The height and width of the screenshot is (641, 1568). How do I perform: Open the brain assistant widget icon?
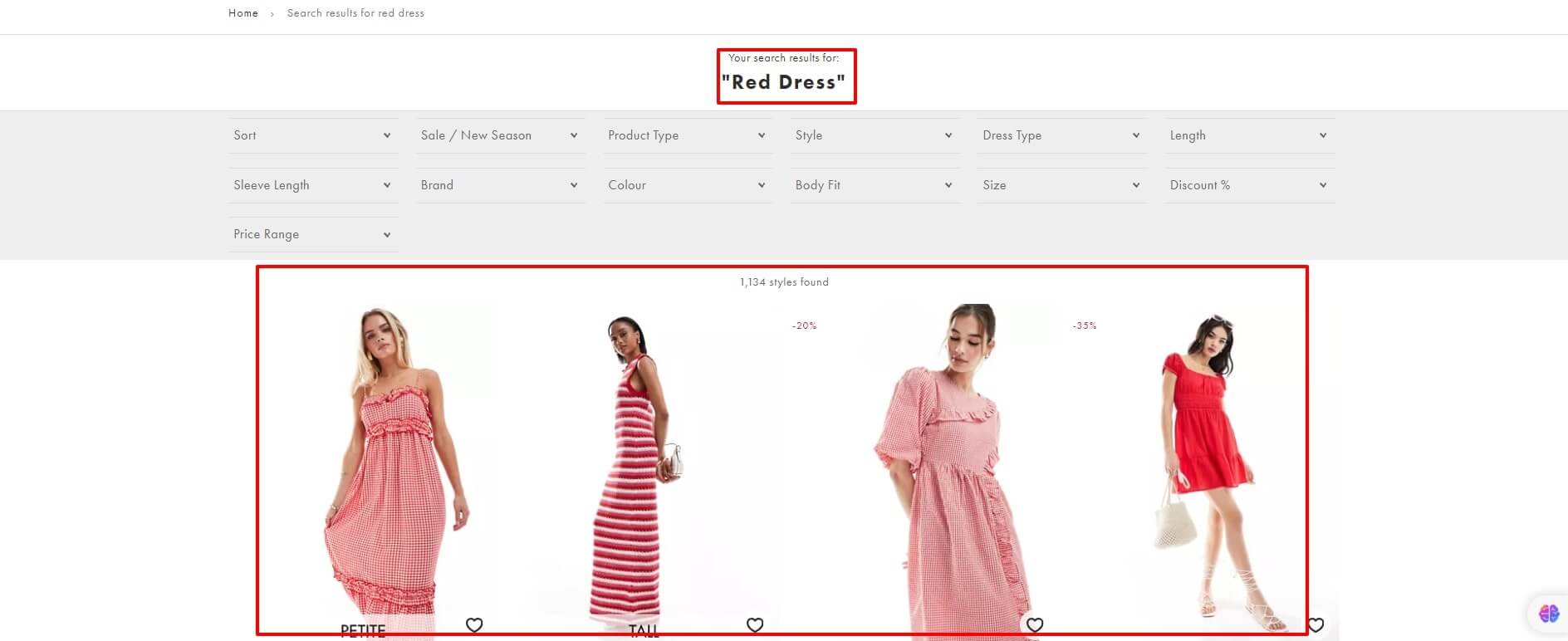pyautogui.click(x=1548, y=614)
